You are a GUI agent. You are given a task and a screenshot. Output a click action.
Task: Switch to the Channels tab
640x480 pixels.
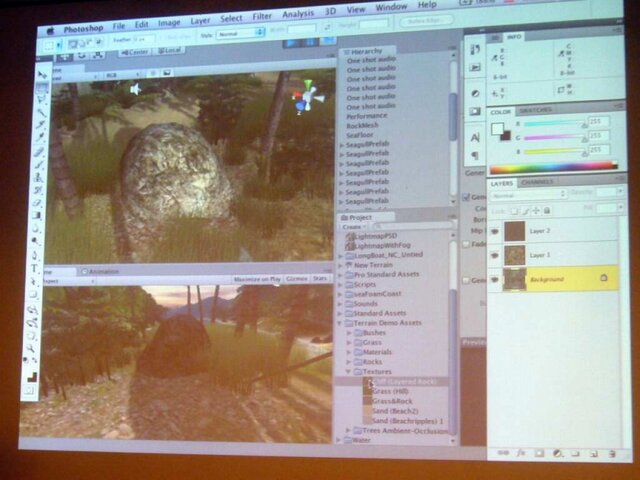point(537,182)
